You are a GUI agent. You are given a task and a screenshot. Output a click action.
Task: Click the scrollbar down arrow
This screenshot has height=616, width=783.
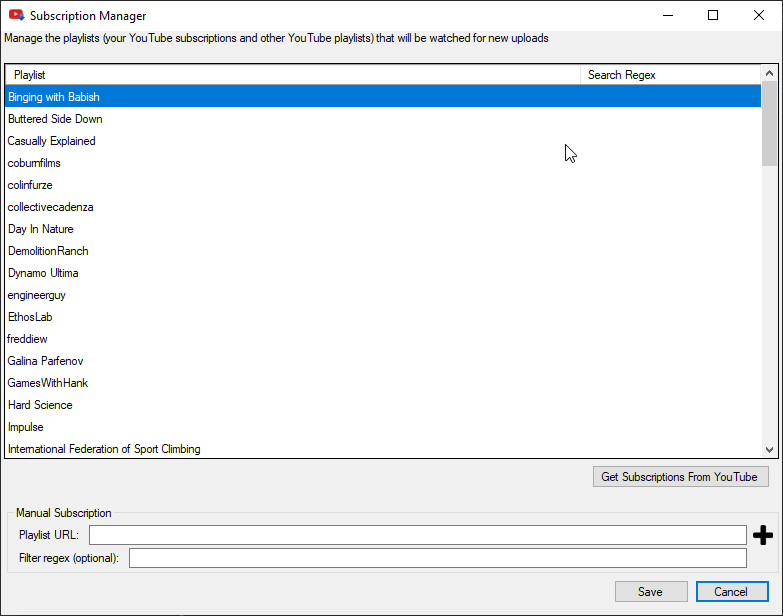click(769, 449)
